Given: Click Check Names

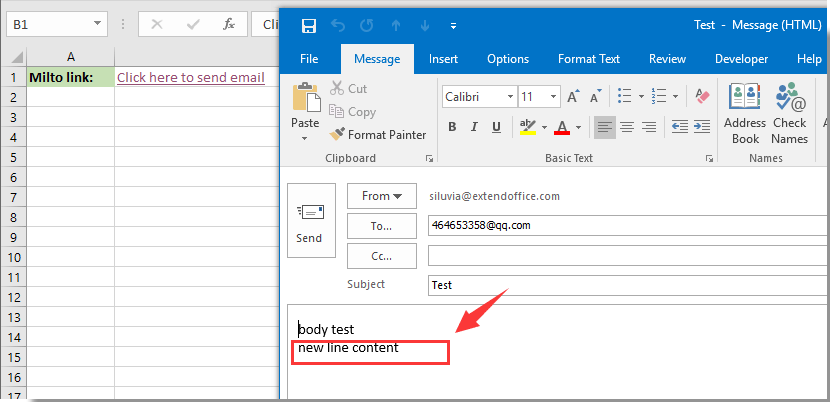Looking at the screenshot, I should (x=789, y=114).
